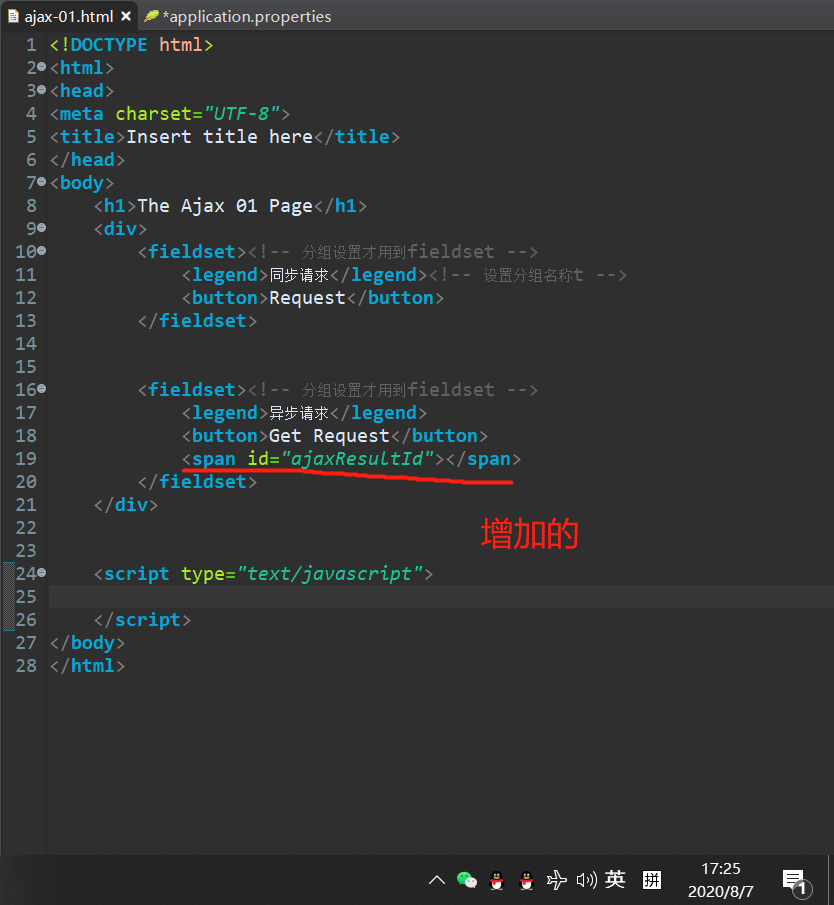The width and height of the screenshot is (834, 905).
Task: Click the charset "UTF-8" attribute value
Action: 242,114
